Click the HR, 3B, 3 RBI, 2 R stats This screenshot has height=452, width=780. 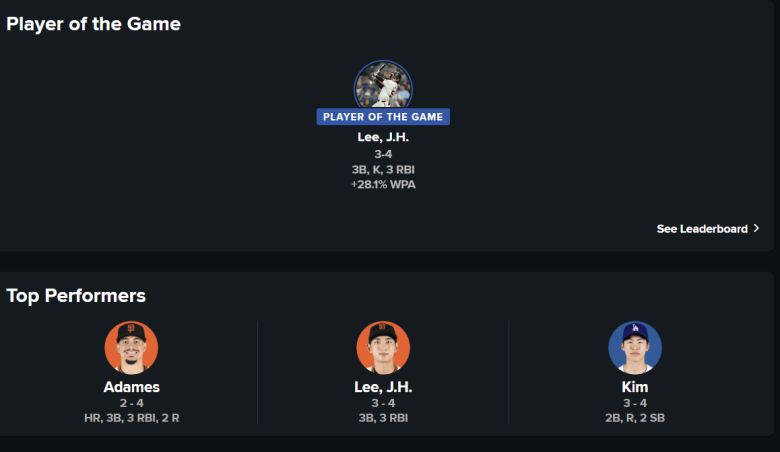pyautogui.click(x=131, y=418)
